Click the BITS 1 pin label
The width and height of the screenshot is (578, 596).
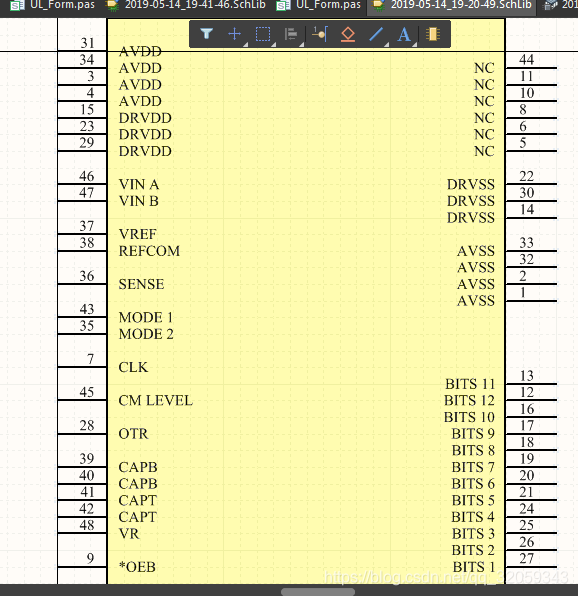tap(474, 567)
